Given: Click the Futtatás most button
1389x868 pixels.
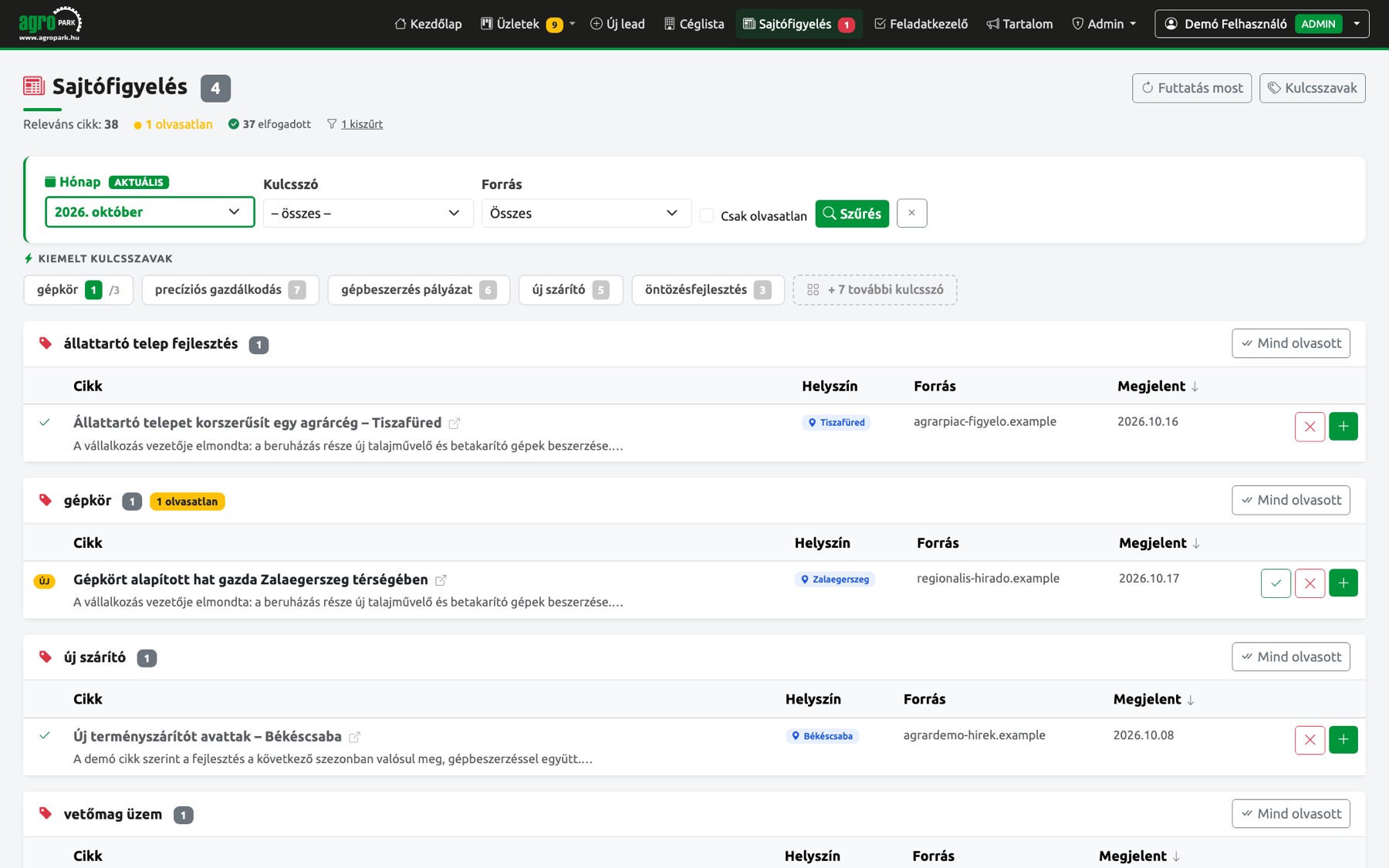Looking at the screenshot, I should click(1191, 88).
